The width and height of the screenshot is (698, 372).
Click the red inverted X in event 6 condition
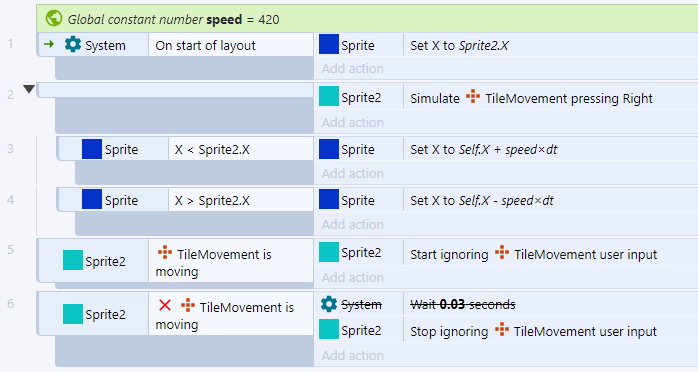point(165,305)
